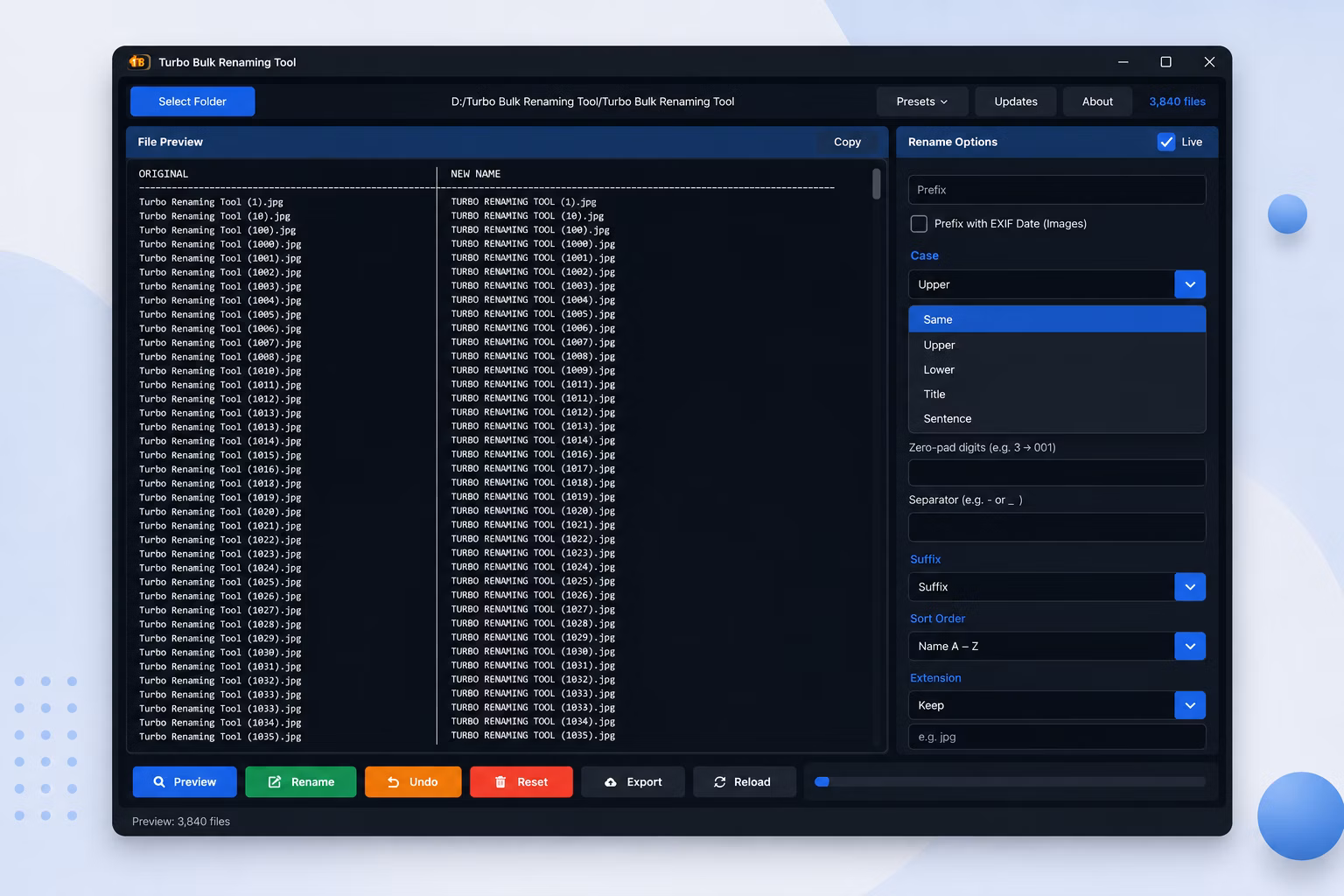The height and width of the screenshot is (896, 1344).
Task: Choose Sentence in the Case list
Action: tap(1057, 418)
